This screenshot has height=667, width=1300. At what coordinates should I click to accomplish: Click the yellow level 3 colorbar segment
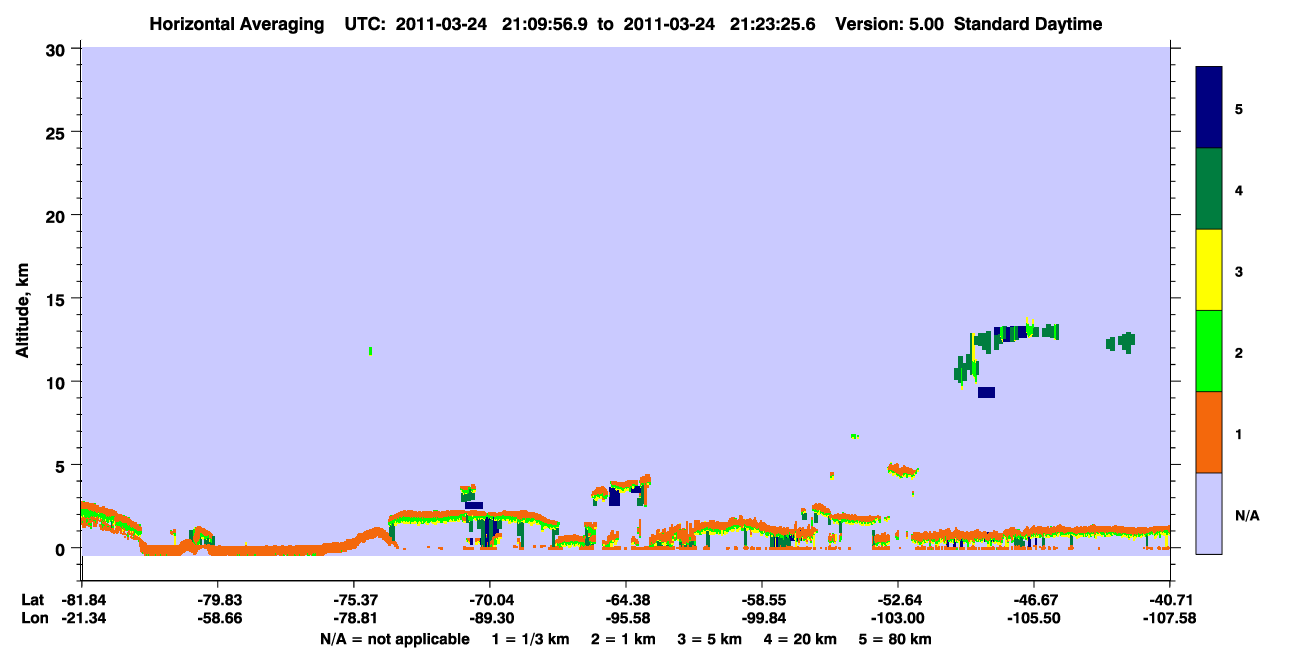(x=1209, y=270)
